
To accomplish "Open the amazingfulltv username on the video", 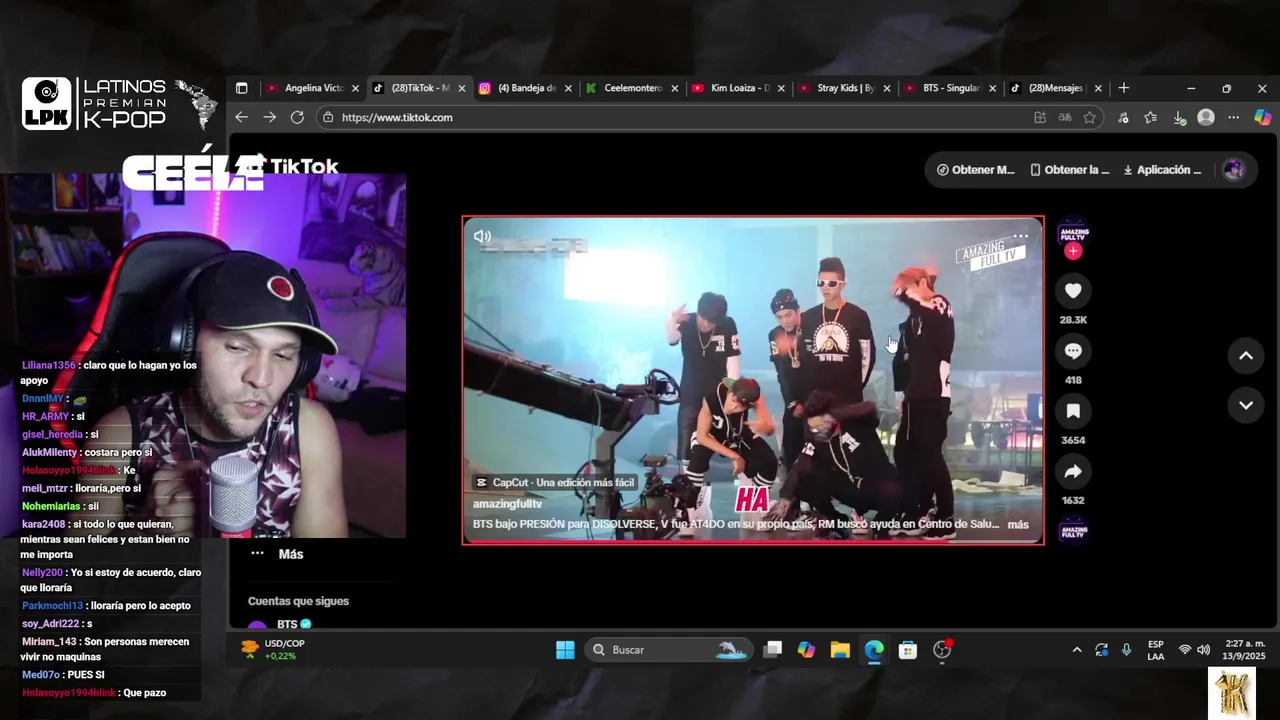I will 507,504.
